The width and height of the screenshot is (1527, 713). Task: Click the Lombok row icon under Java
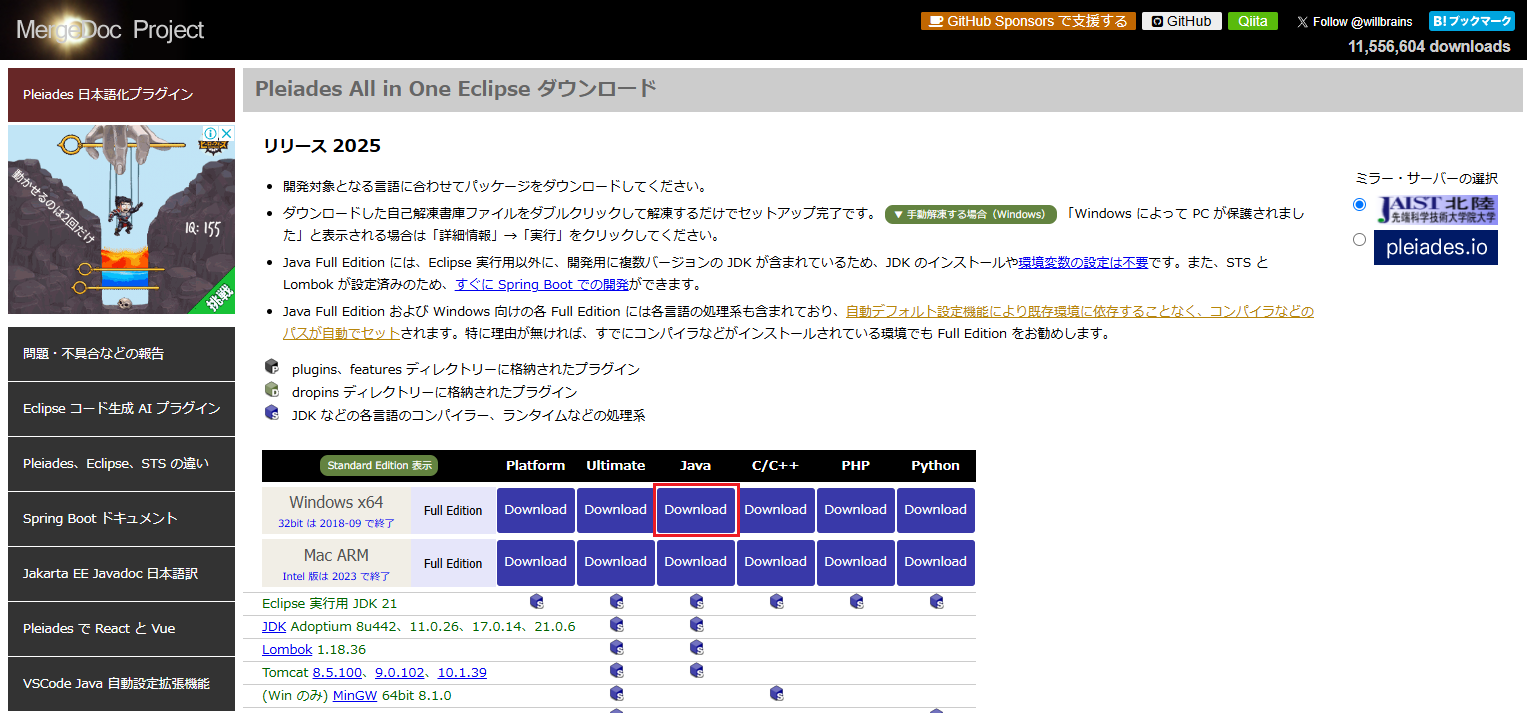(x=696, y=648)
